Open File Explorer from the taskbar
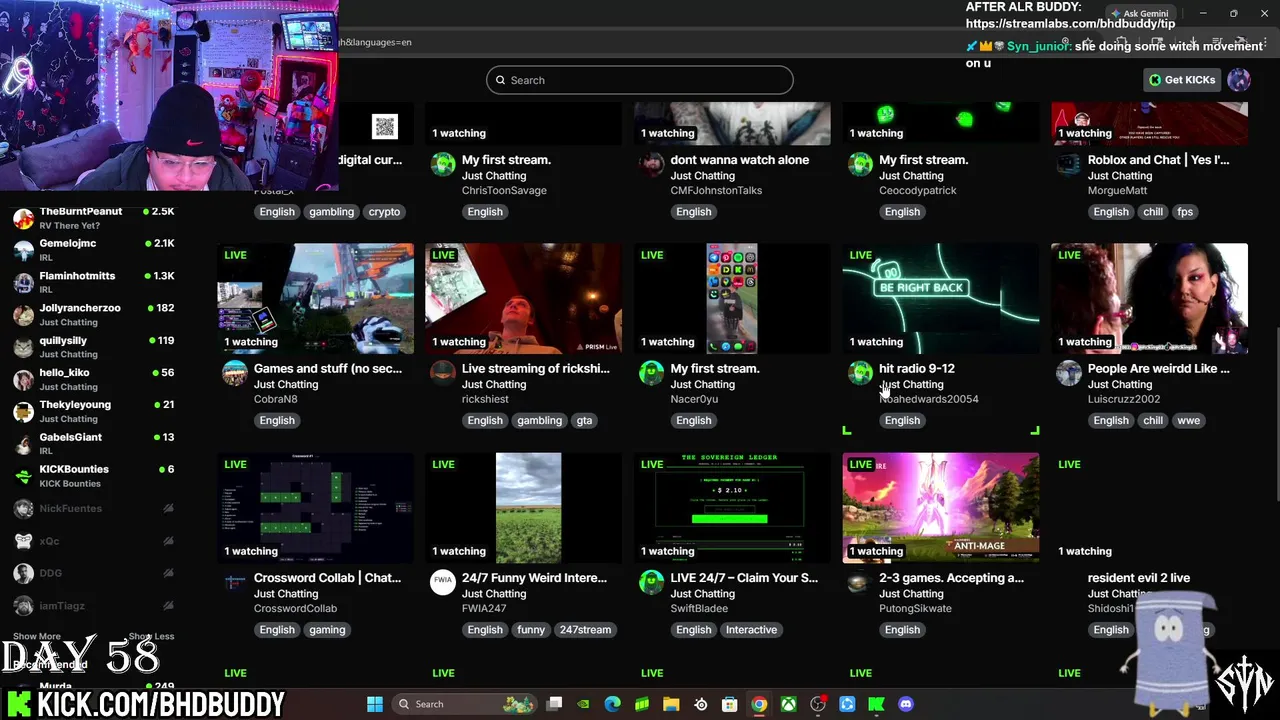Viewport: 1280px width, 720px height. click(x=671, y=704)
